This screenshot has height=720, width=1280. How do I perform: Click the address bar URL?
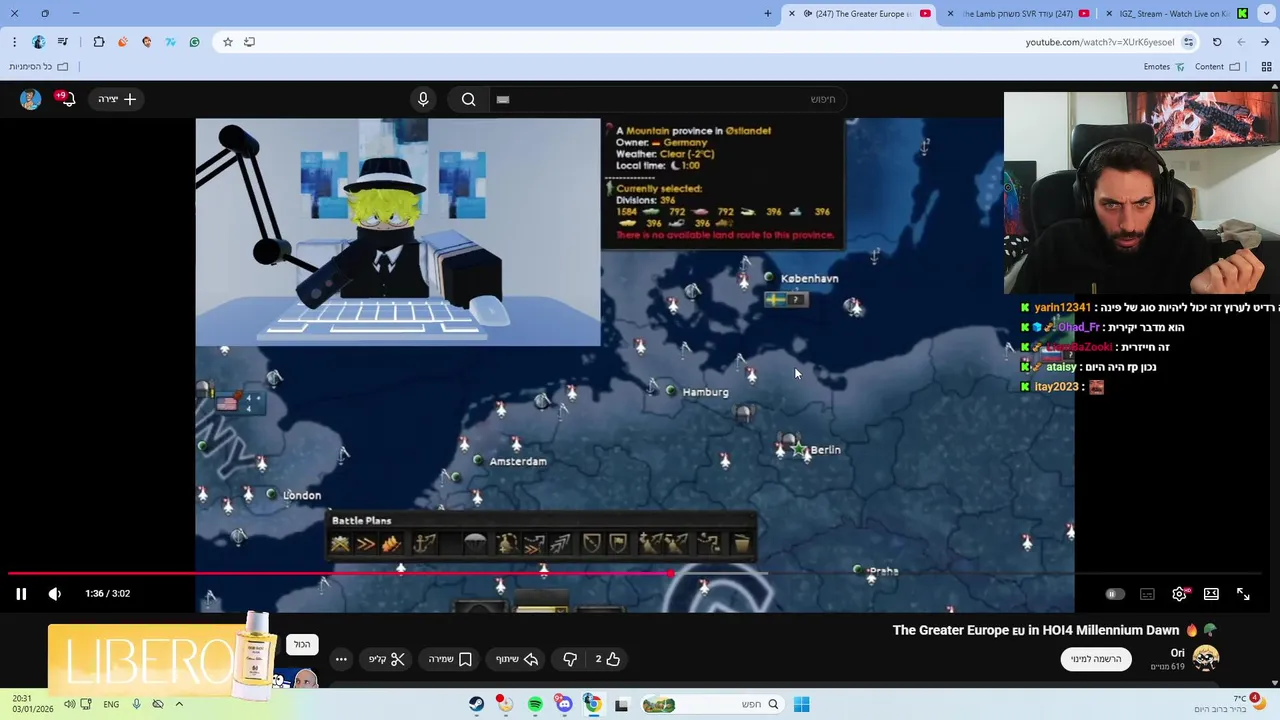pos(1099,42)
